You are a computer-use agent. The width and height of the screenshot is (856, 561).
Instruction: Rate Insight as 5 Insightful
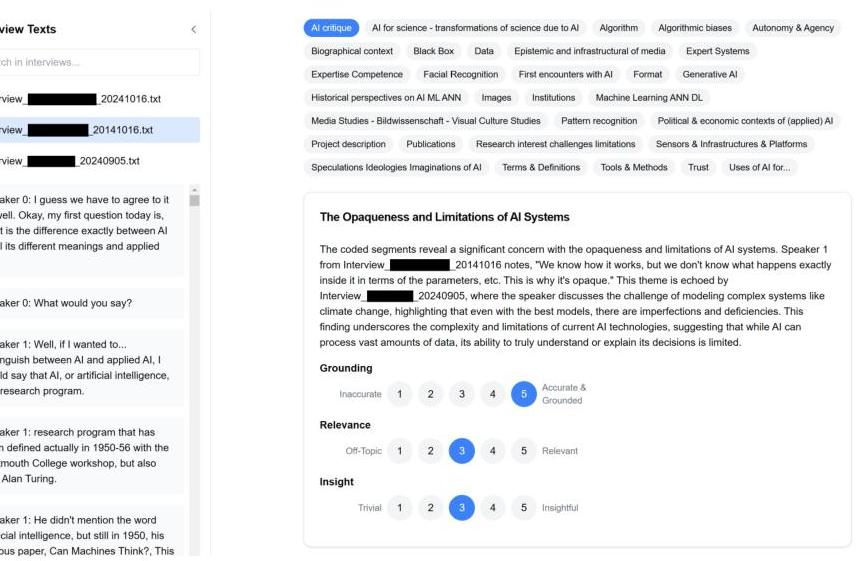tap(524, 508)
